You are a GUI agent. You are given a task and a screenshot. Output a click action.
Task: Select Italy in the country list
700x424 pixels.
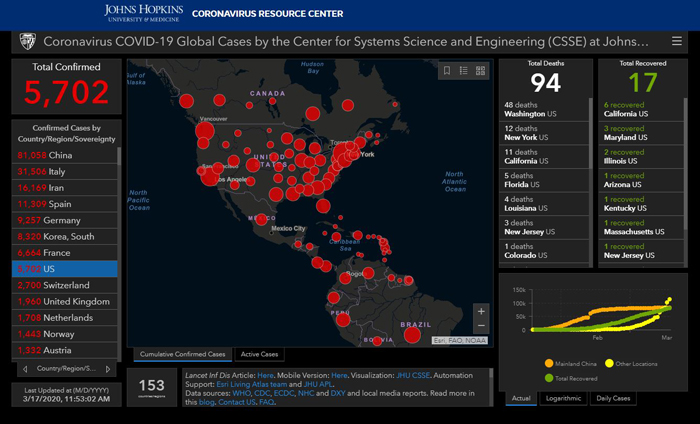coord(65,171)
